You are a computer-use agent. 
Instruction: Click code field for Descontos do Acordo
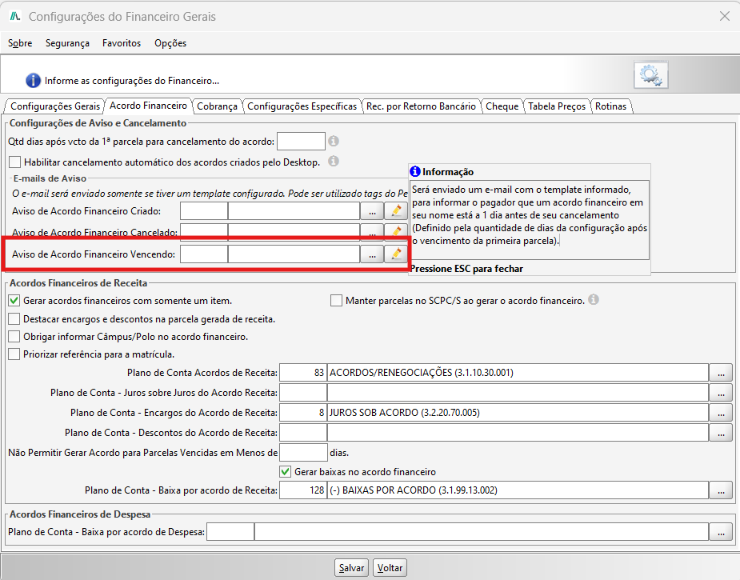tap(303, 432)
